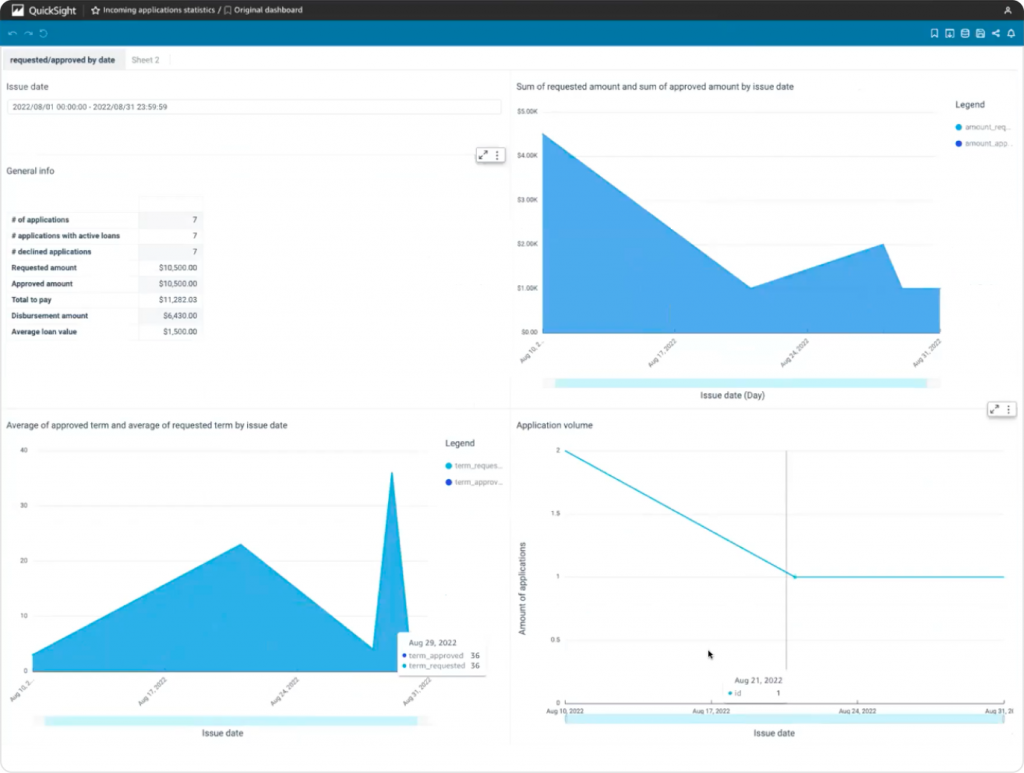Image resolution: width=1024 pixels, height=773 pixels.
Task: Open the alerts bell icon
Action: pyautogui.click(x=1011, y=33)
